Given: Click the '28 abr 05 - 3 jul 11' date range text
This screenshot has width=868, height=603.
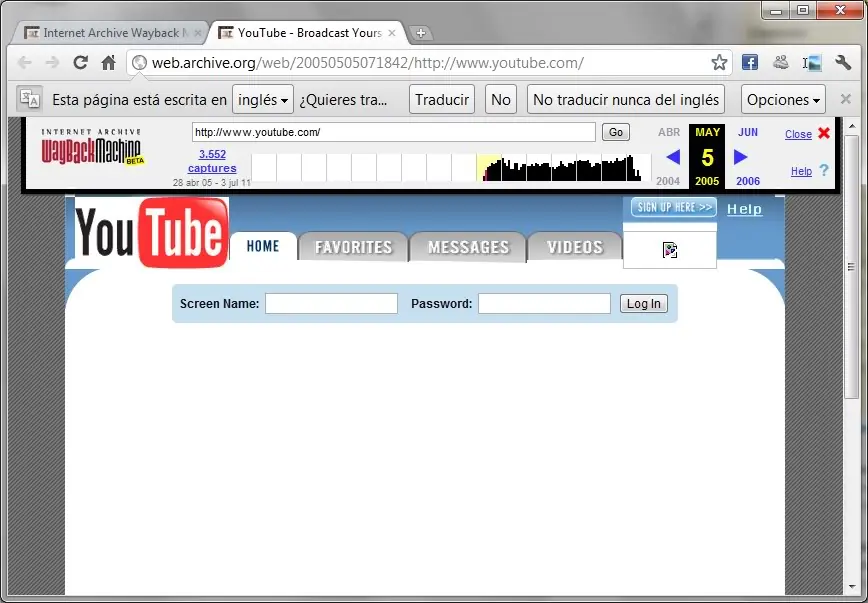Looking at the screenshot, I should click(211, 182).
